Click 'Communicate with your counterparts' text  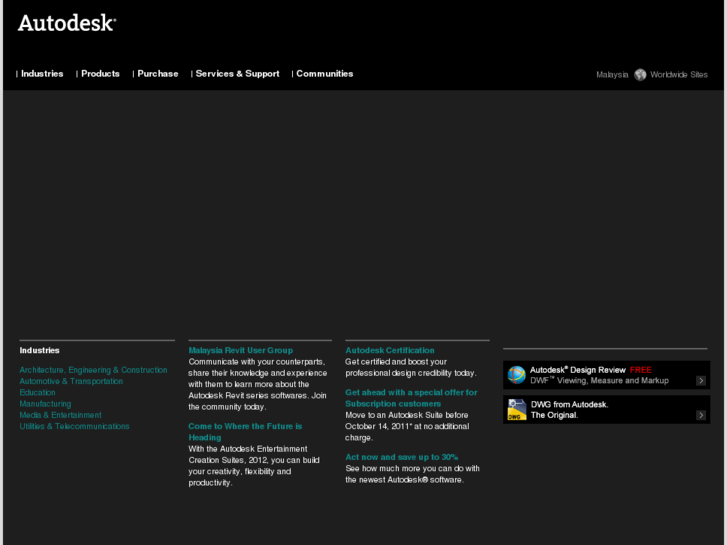click(256, 362)
